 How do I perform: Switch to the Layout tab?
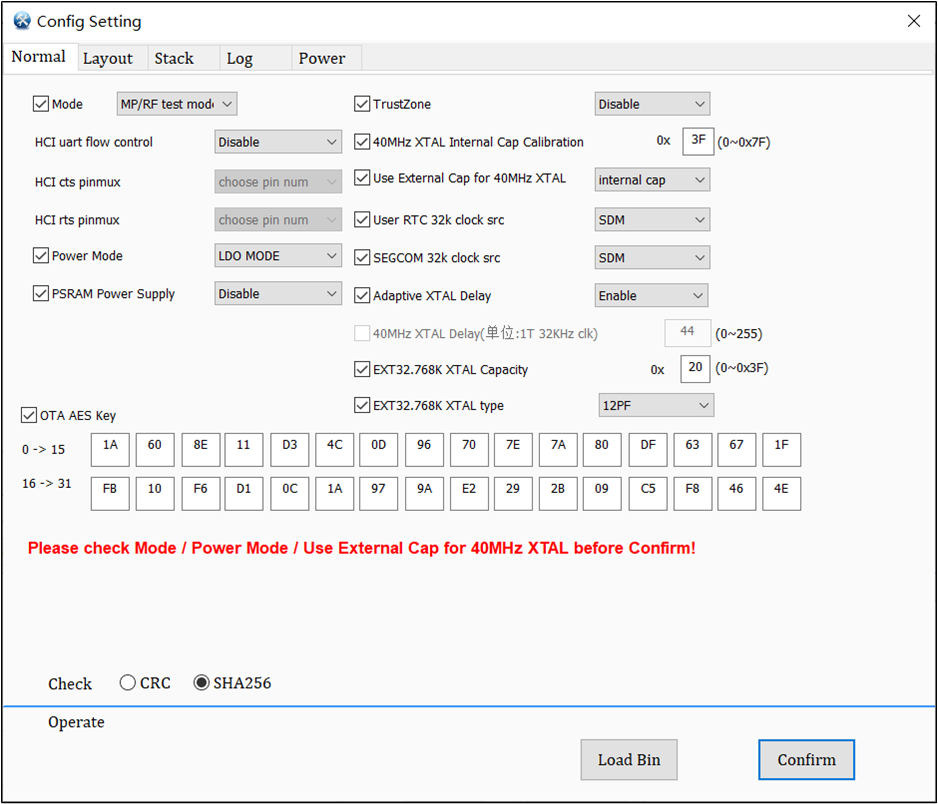(x=108, y=59)
